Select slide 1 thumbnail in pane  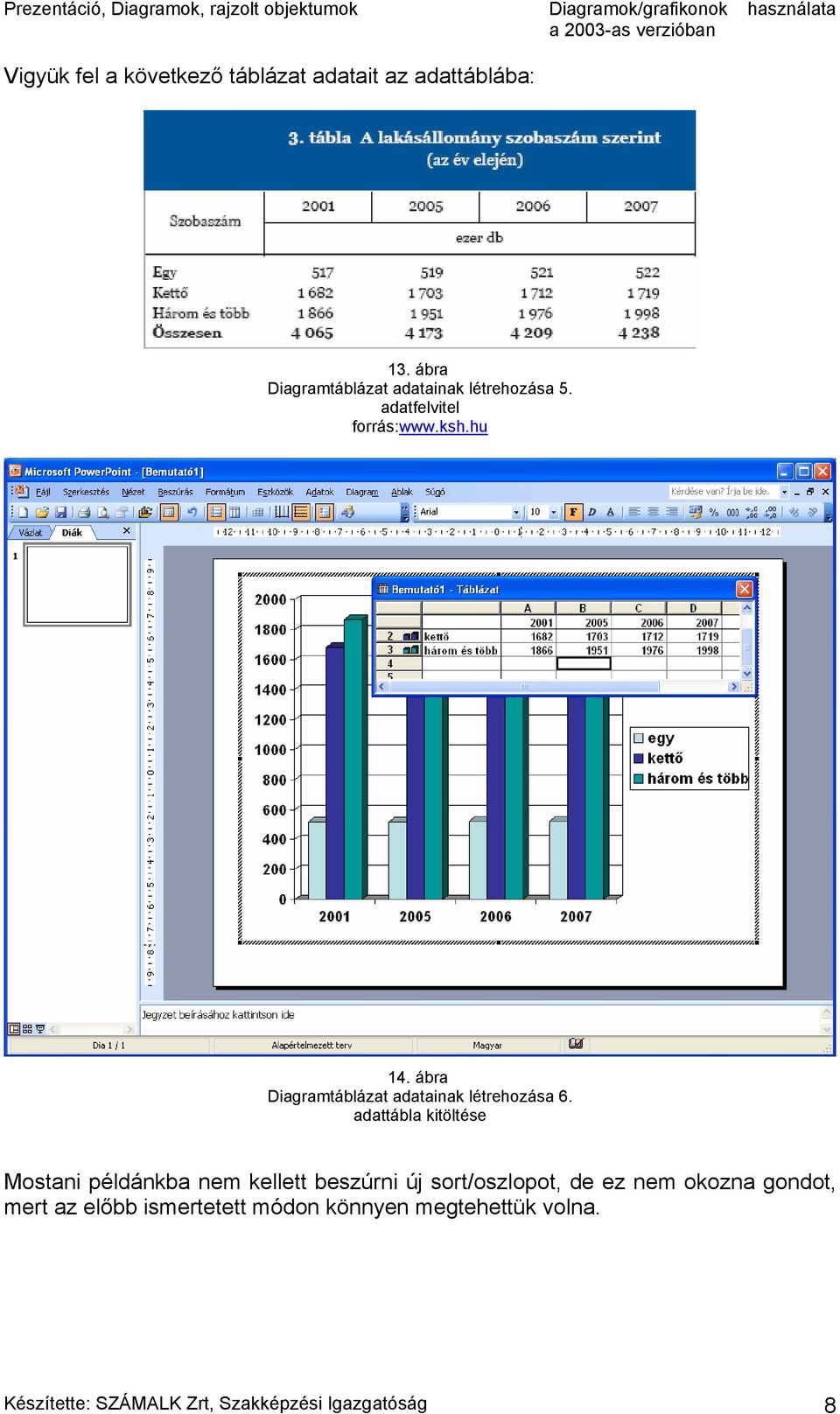pos(78,584)
